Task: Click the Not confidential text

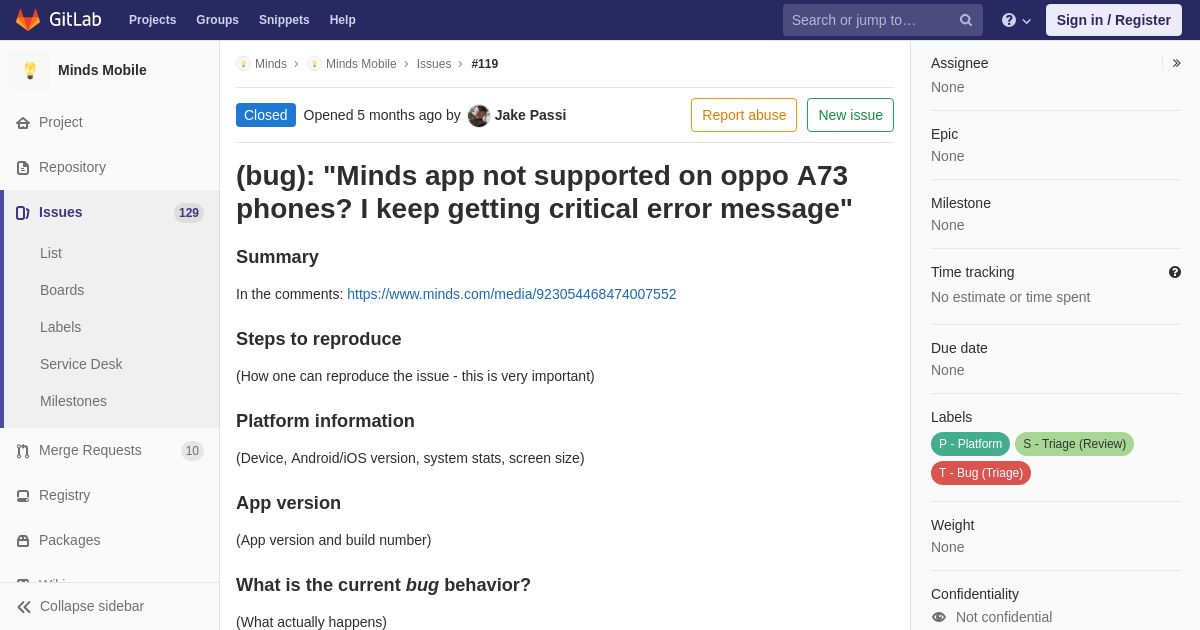Action: 1004,617
